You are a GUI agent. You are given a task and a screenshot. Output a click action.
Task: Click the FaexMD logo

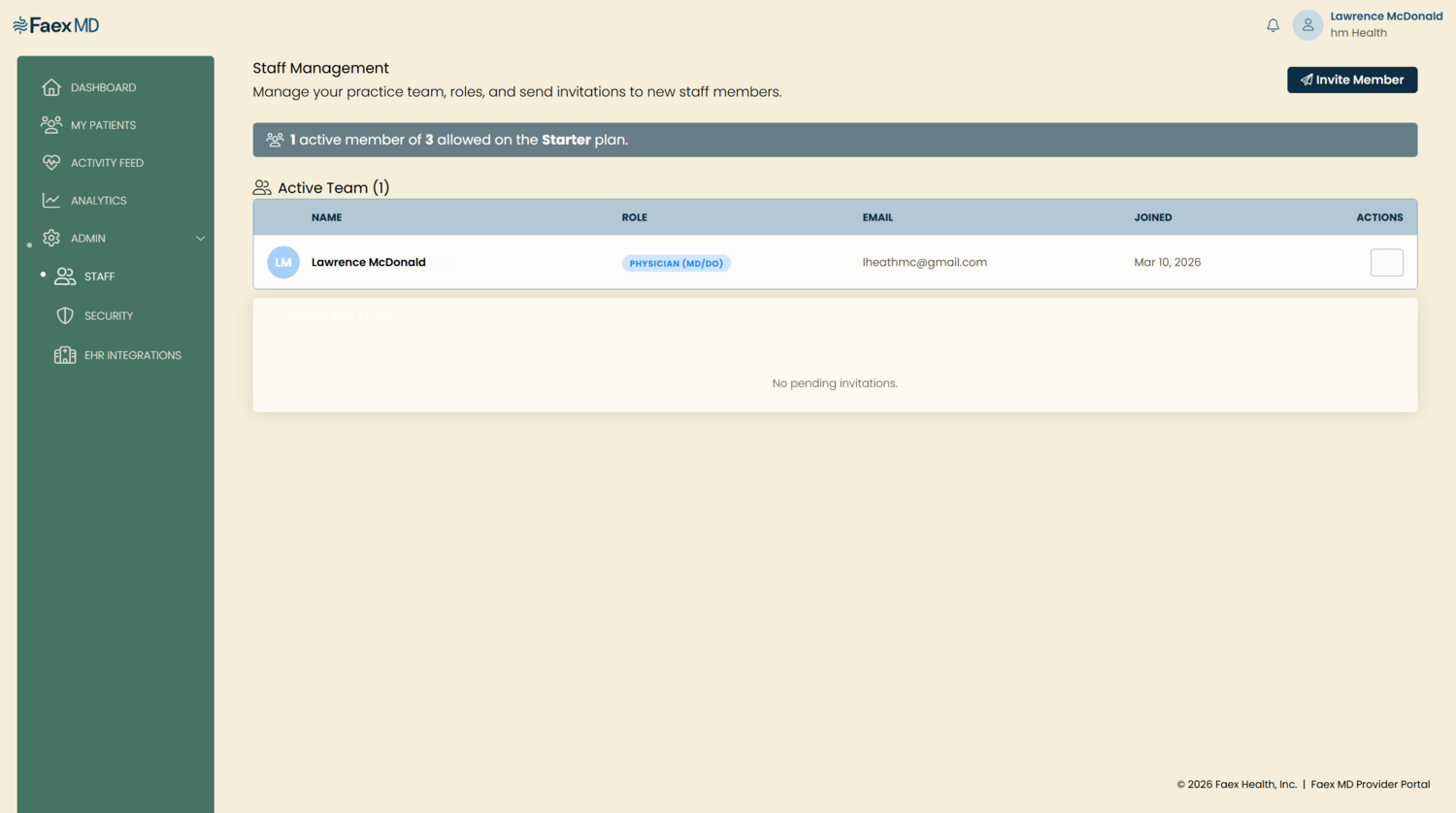(56, 25)
